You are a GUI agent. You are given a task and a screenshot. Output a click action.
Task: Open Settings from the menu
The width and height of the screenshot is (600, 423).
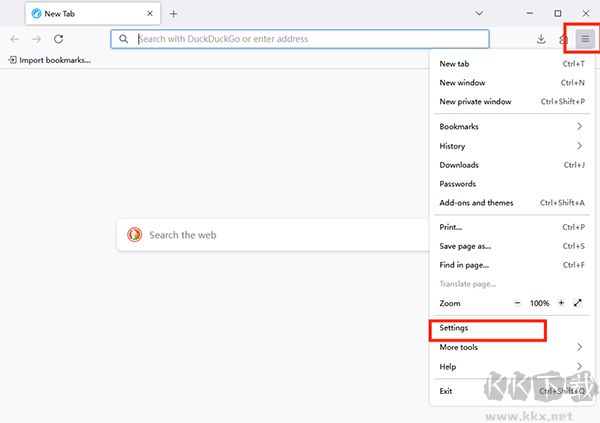pos(454,328)
